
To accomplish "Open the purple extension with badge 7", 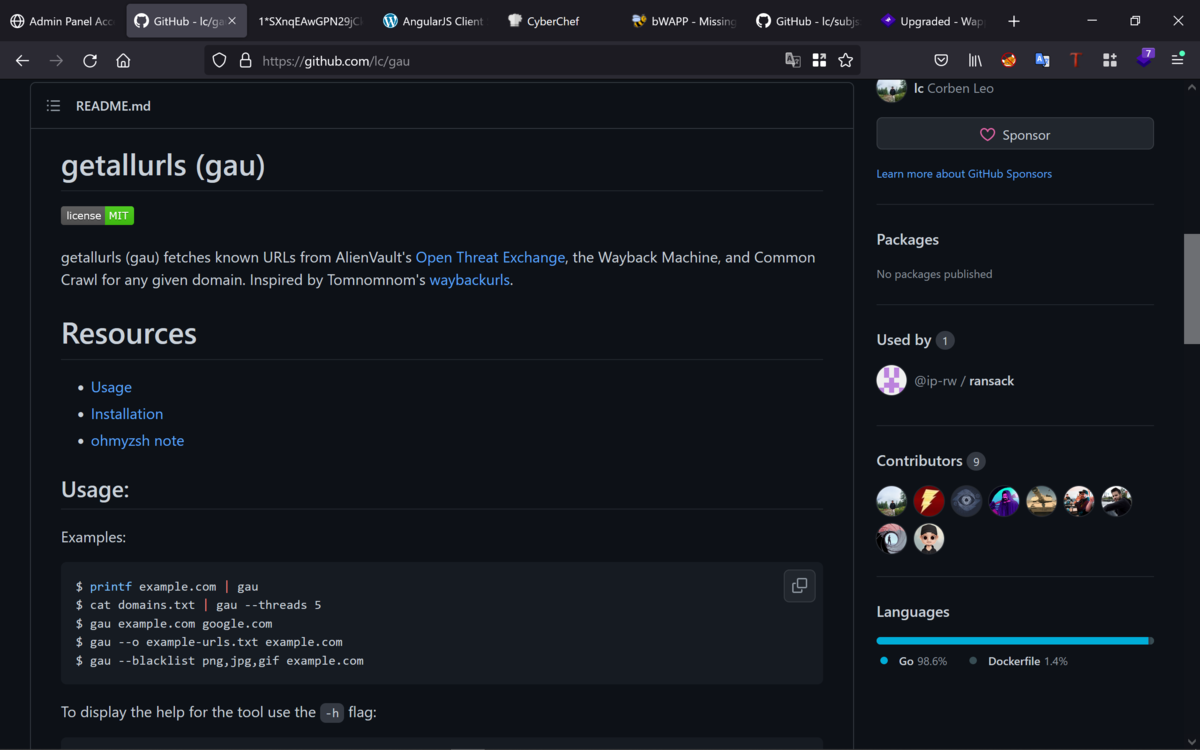I will pyautogui.click(x=1145, y=59).
